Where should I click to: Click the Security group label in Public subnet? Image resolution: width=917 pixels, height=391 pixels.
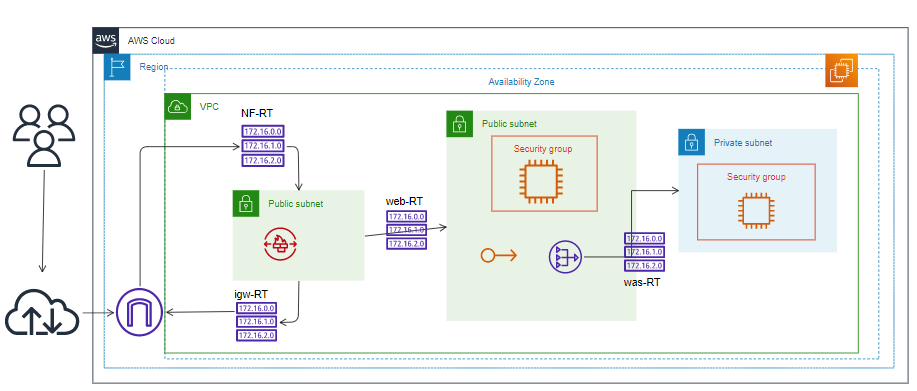pos(543,149)
